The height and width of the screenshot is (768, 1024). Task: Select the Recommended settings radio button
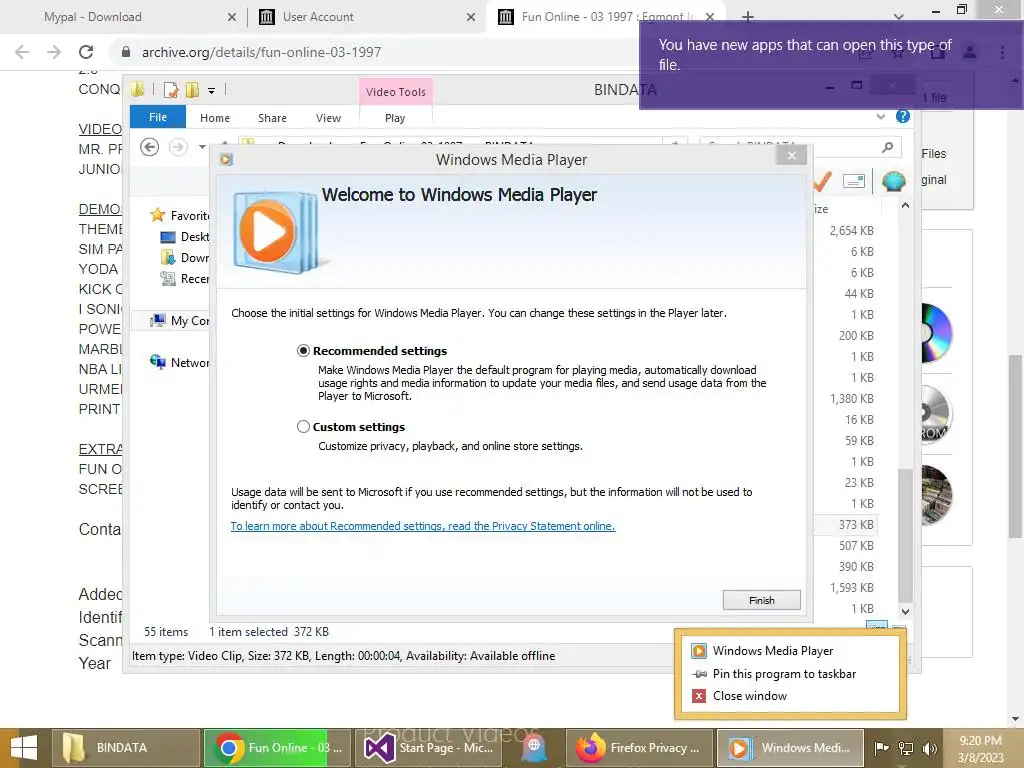tap(303, 351)
